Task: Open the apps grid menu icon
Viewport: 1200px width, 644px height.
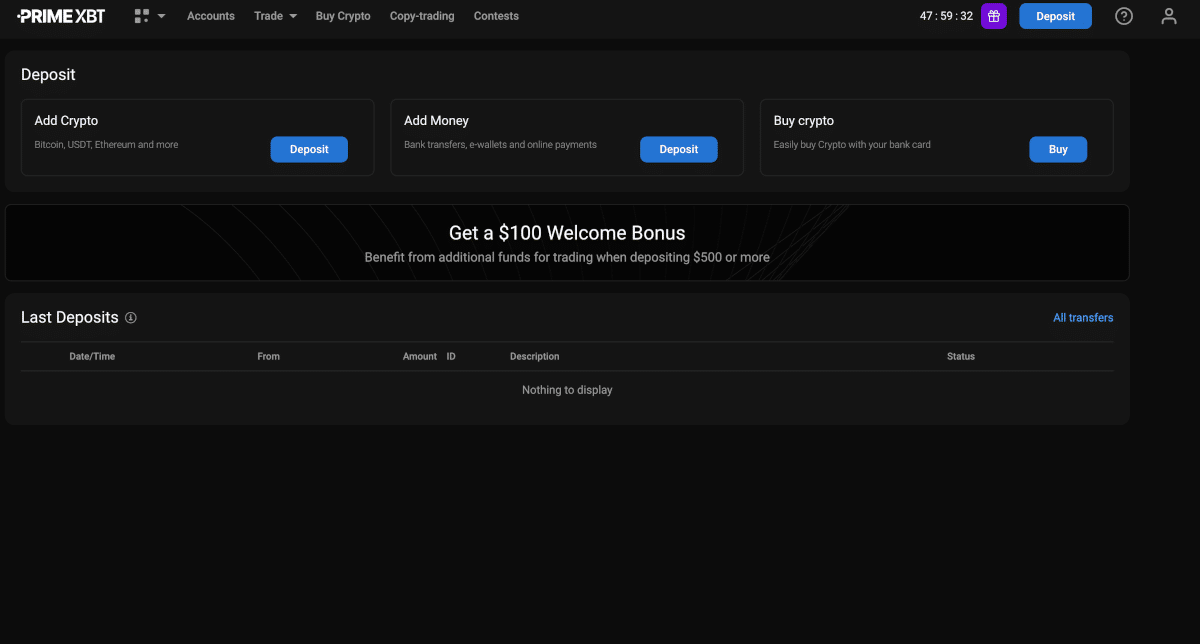Action: click(141, 16)
